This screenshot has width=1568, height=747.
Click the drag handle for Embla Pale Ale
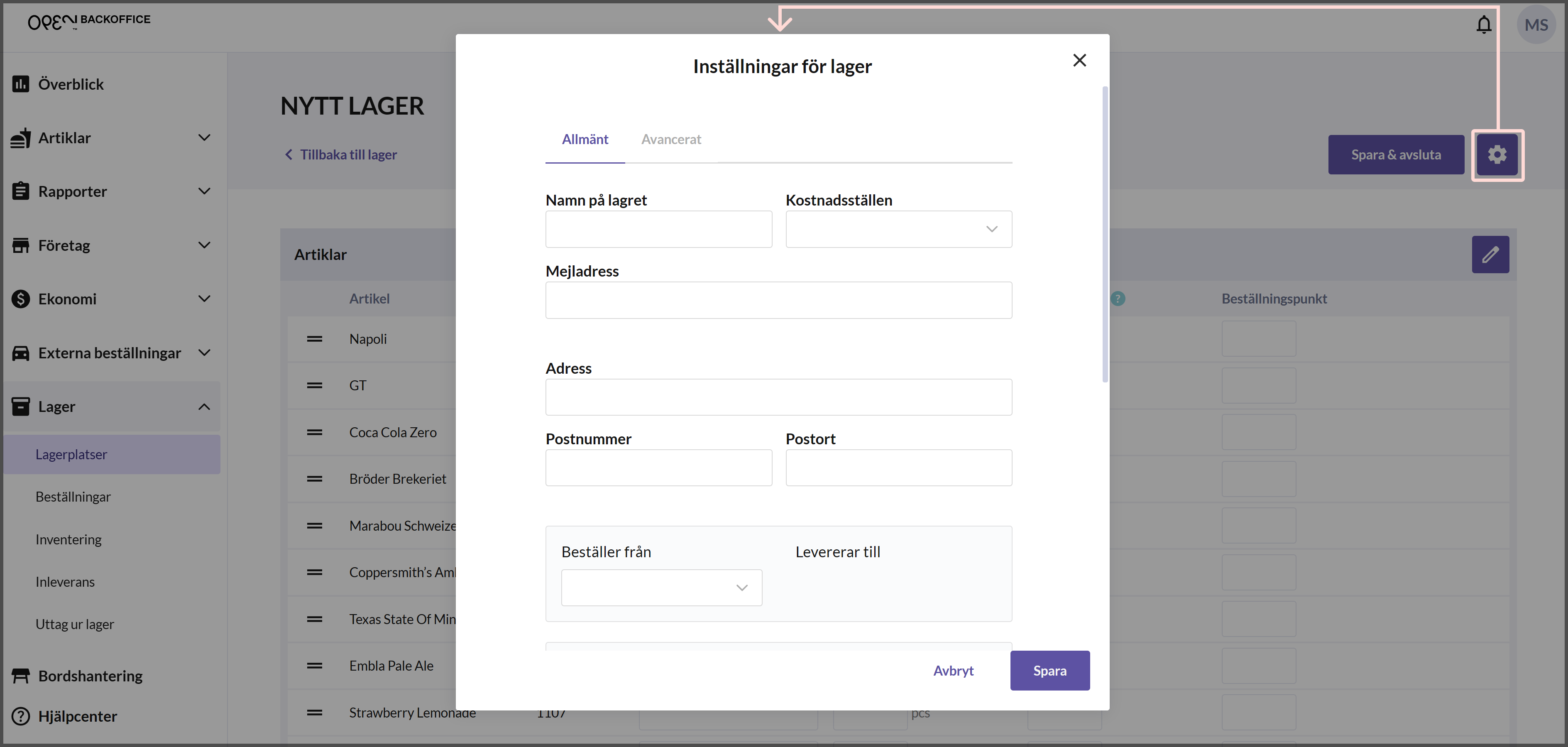(x=314, y=666)
